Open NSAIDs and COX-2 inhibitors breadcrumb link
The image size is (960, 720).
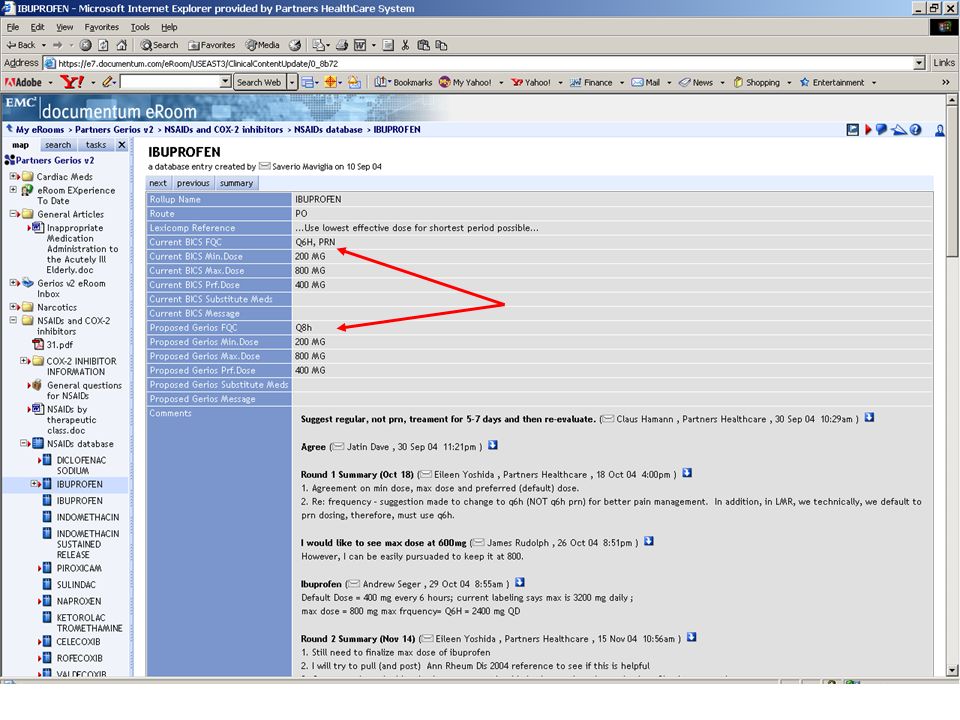pyautogui.click(x=223, y=130)
